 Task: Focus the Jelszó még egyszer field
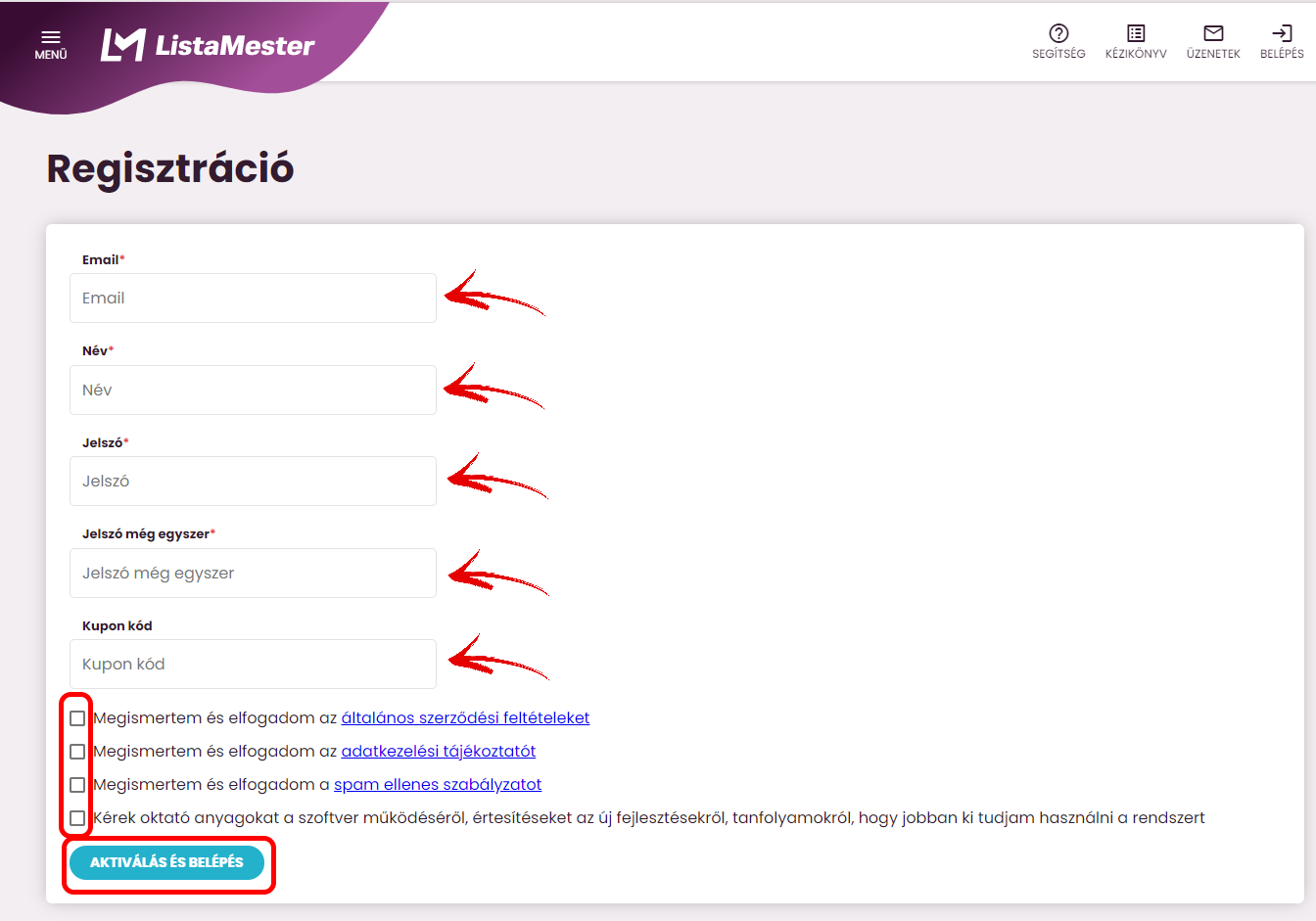253,573
